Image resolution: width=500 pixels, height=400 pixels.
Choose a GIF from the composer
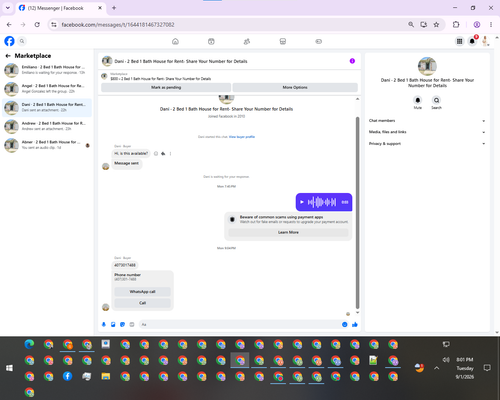tap(132, 324)
